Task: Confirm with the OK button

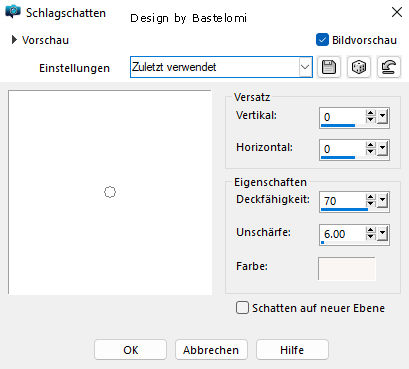Action: click(130, 350)
